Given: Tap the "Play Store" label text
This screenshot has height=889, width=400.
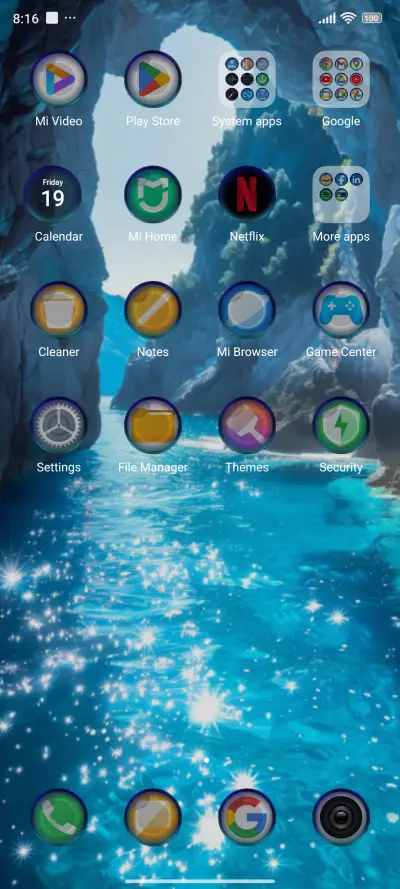Looking at the screenshot, I should [x=152, y=121].
